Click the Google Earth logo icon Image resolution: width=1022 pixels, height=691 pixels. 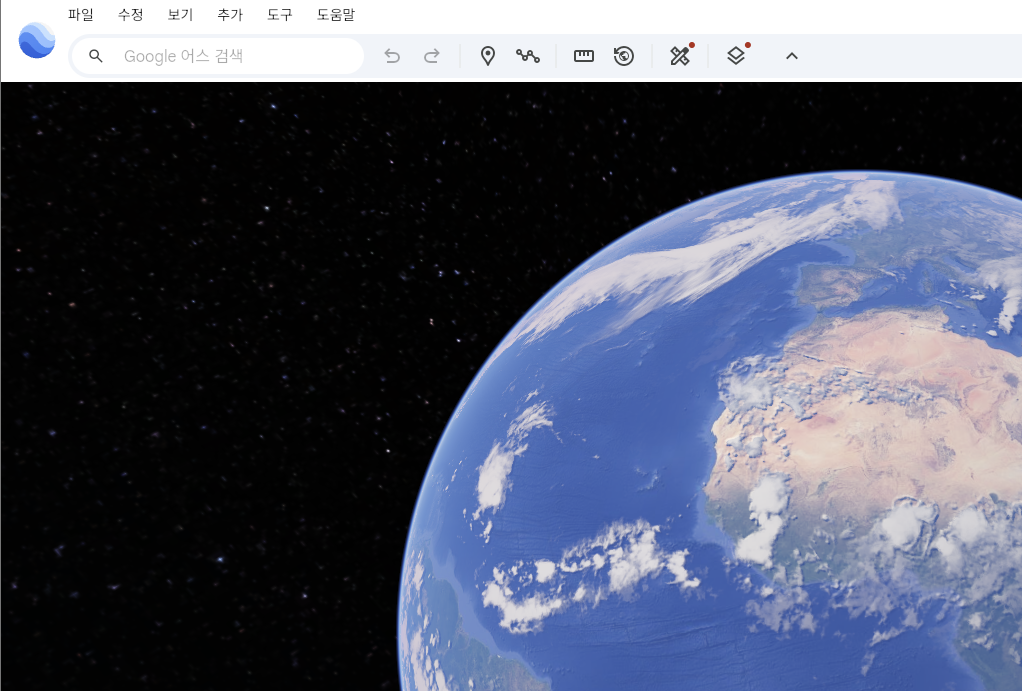coord(36,40)
